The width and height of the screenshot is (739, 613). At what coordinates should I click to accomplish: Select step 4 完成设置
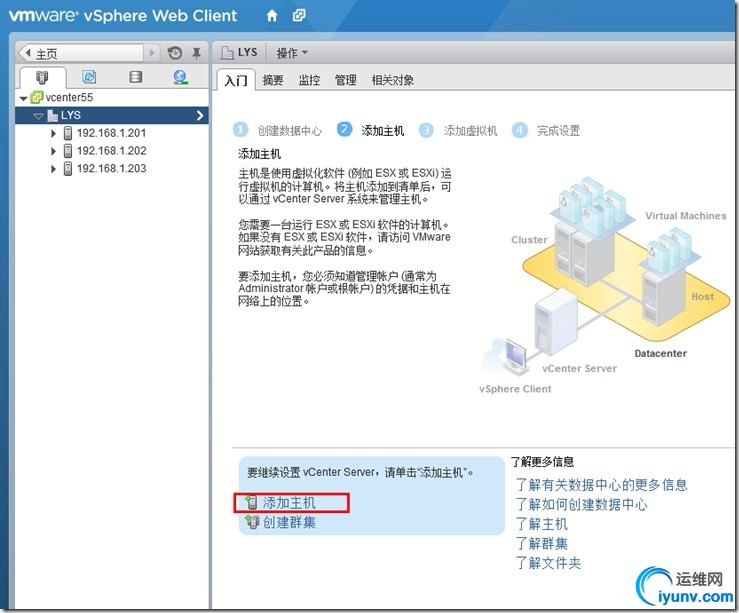click(x=546, y=130)
